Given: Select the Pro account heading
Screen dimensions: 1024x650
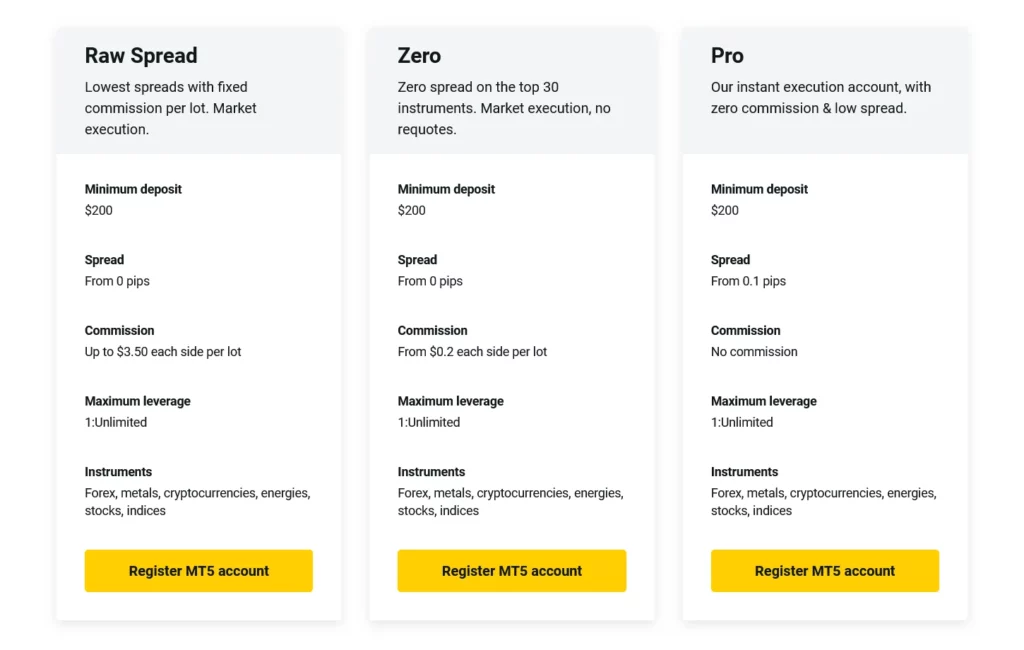Looking at the screenshot, I should [x=727, y=56].
